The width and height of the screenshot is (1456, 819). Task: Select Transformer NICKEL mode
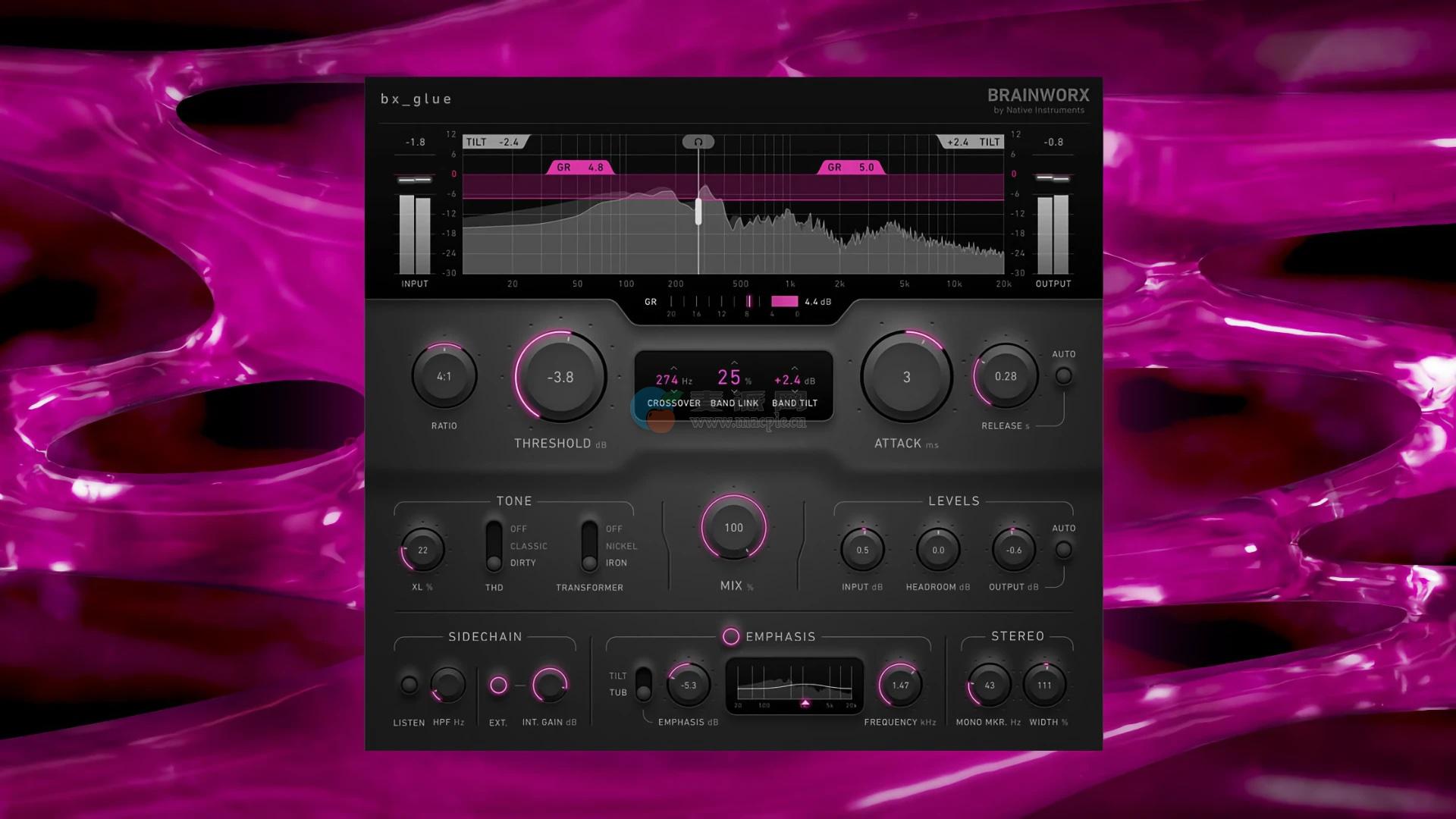tap(622, 546)
